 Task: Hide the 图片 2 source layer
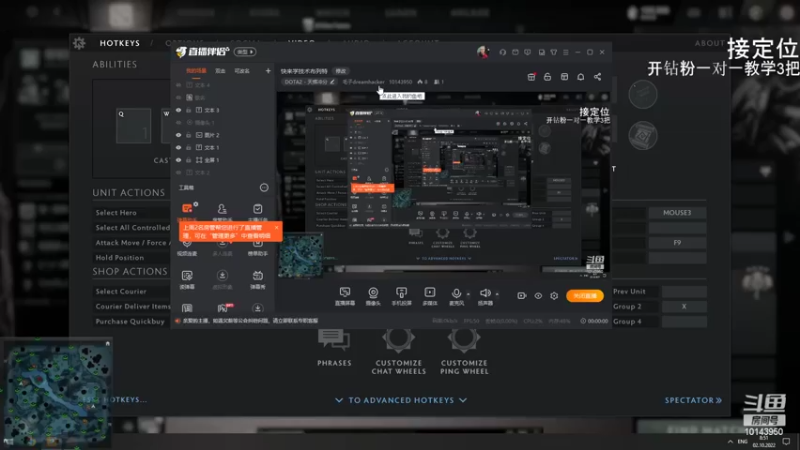click(x=179, y=135)
